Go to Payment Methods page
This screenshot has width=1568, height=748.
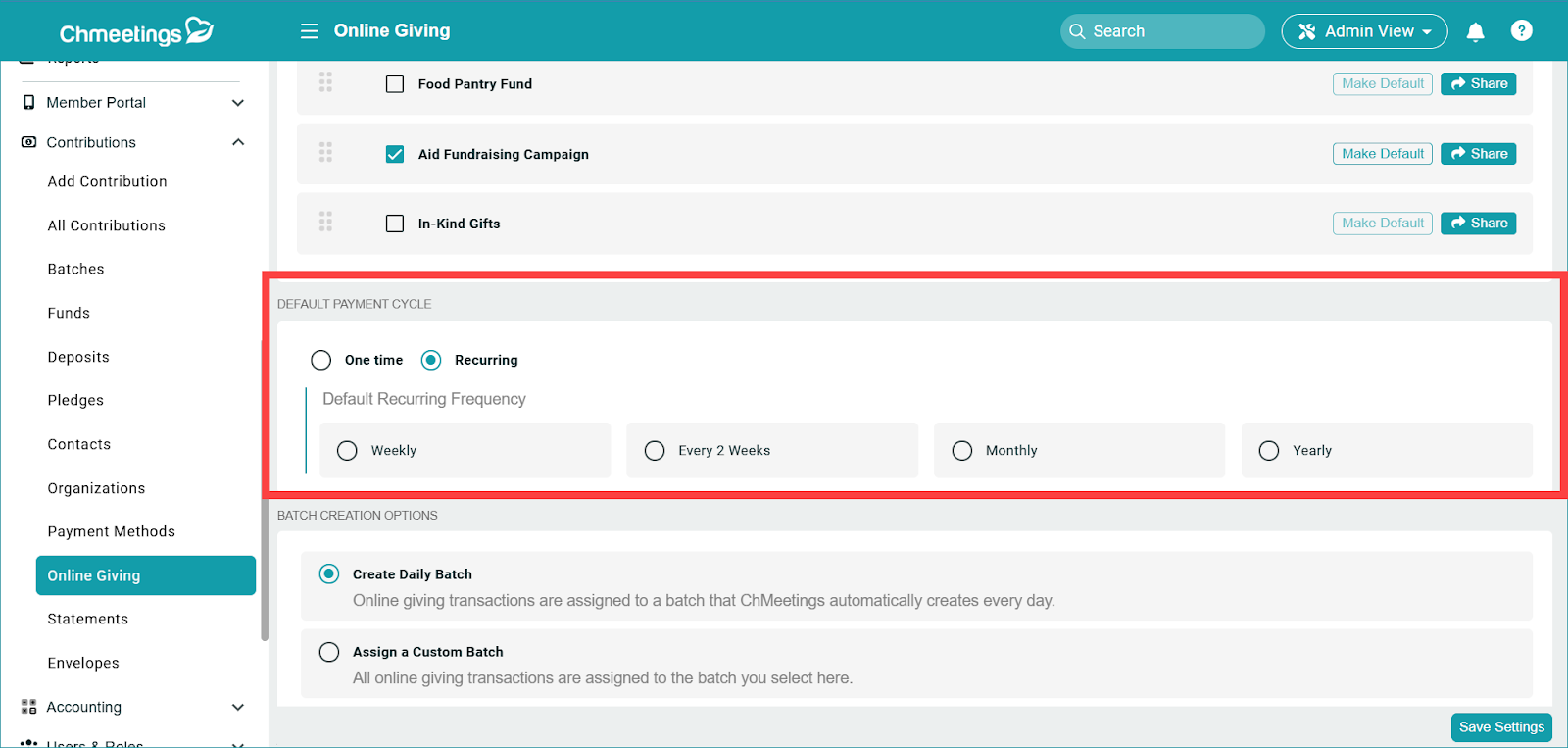click(112, 531)
